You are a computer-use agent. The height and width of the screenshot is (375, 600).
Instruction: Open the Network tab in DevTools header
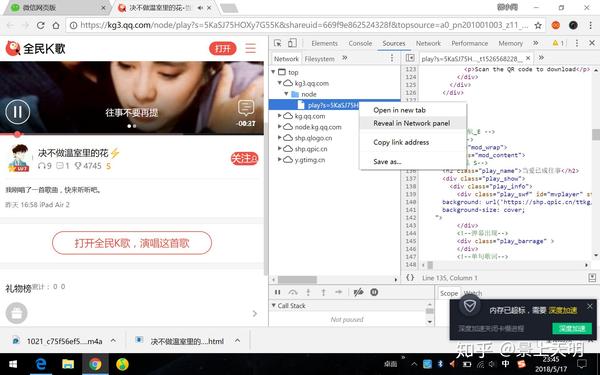(x=428, y=43)
